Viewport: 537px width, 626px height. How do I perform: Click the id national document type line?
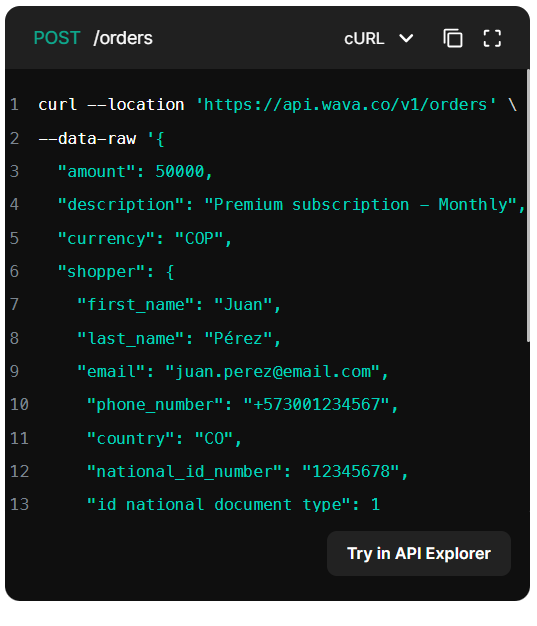click(x=233, y=505)
